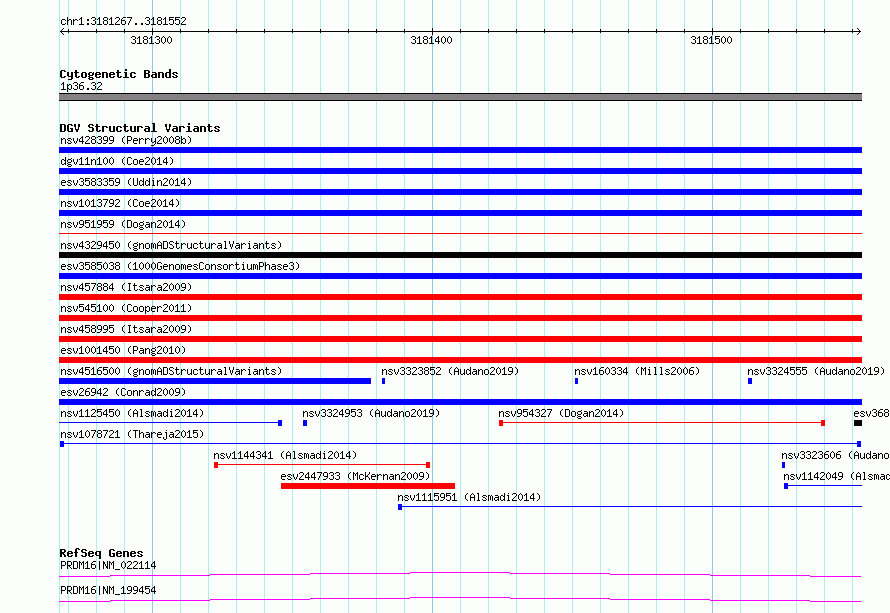Image resolution: width=890 pixels, height=613 pixels.
Task: Click the nsv1115951 blue start marker
Action: tap(400, 507)
